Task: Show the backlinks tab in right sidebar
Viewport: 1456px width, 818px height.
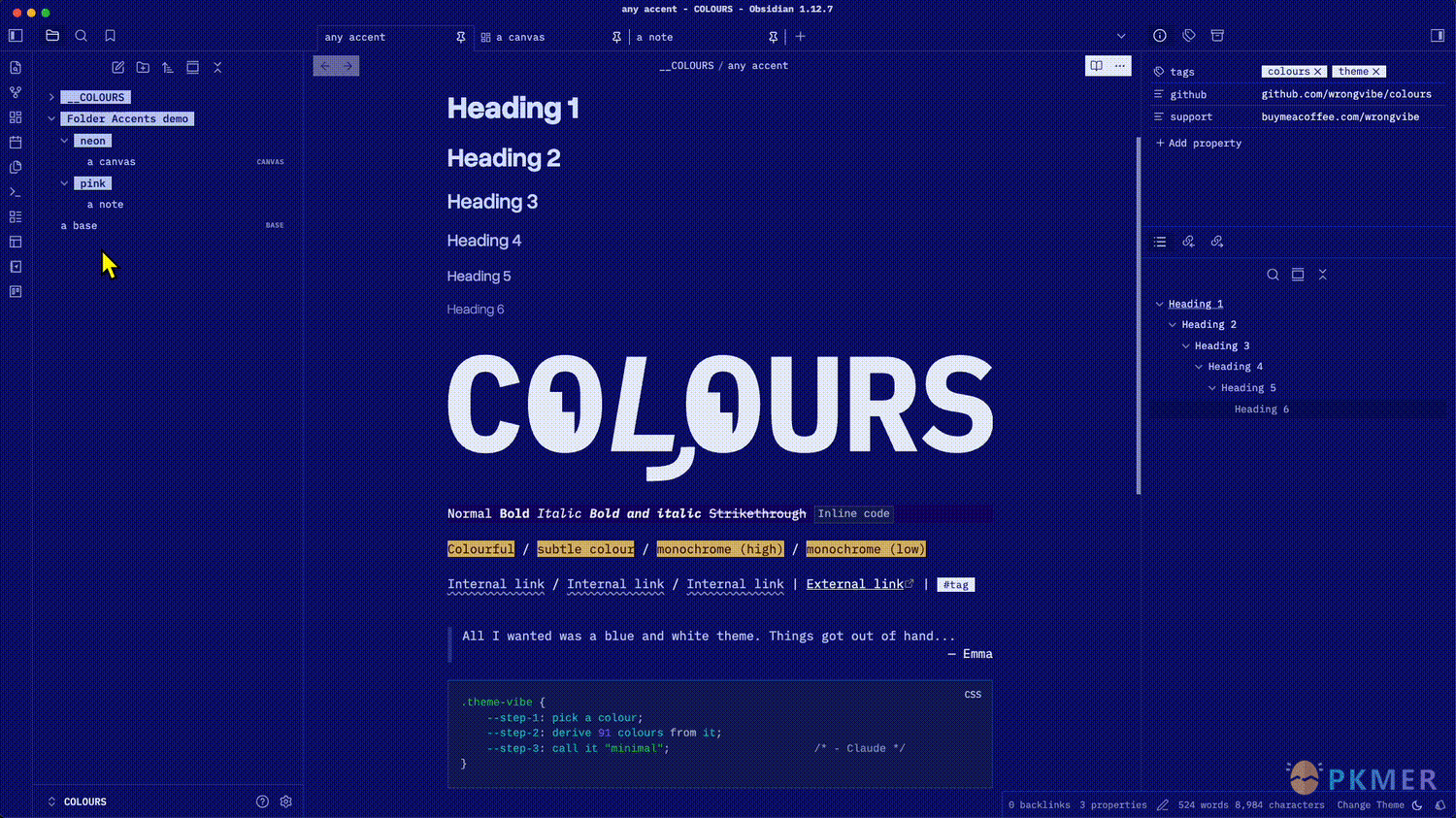Action: pyautogui.click(x=1188, y=242)
